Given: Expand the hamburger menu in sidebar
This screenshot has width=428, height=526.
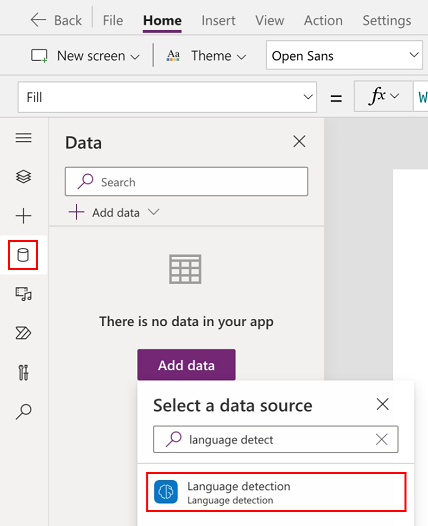Looking at the screenshot, I should [23, 138].
